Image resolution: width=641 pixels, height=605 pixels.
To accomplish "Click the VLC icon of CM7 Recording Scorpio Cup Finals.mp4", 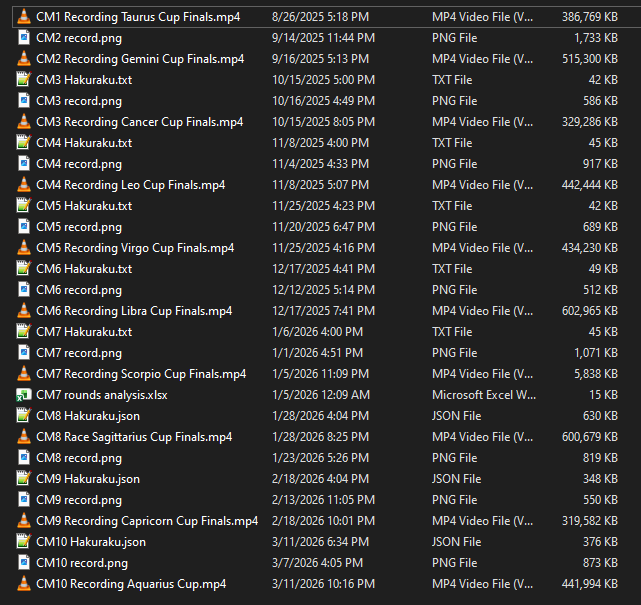I will point(24,374).
